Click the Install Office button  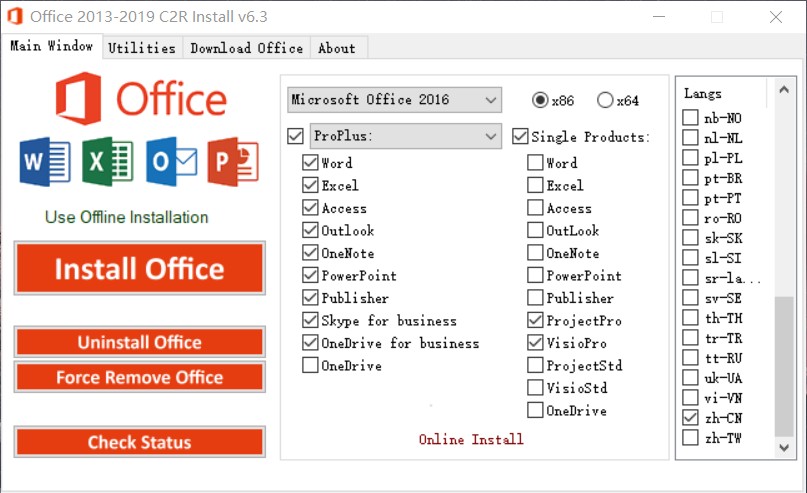point(139,268)
